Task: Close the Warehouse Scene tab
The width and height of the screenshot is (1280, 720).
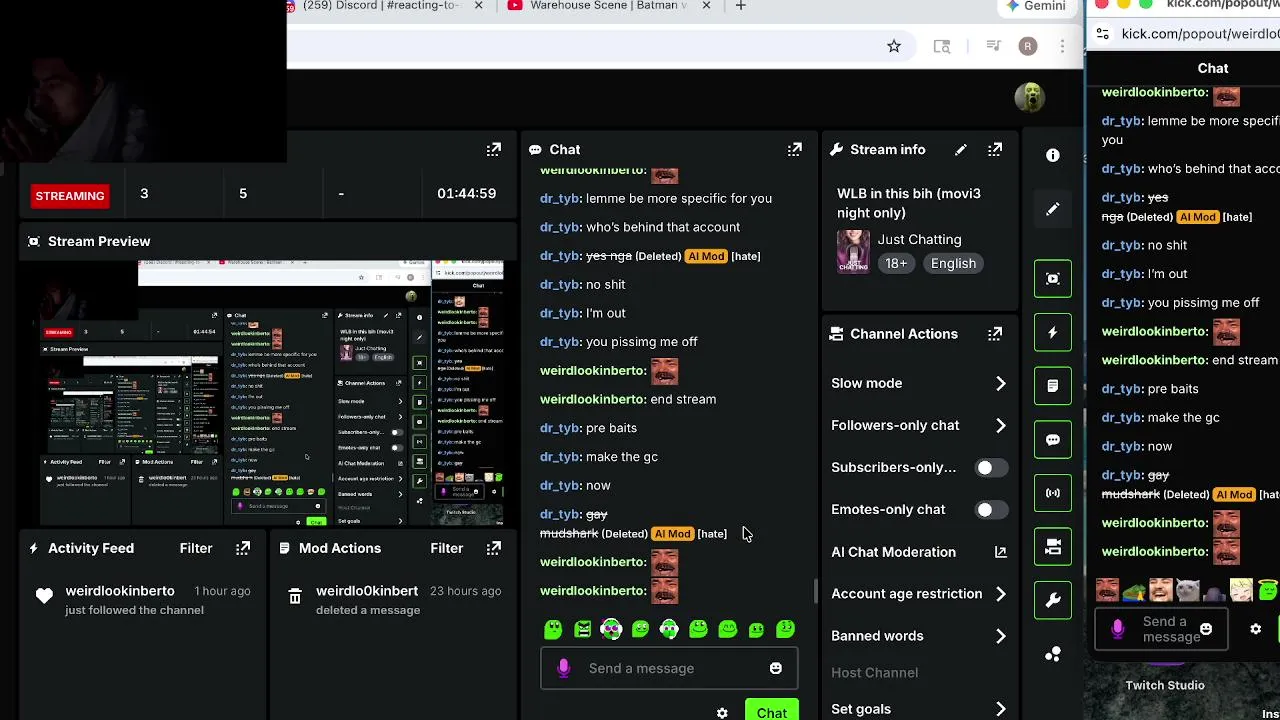Action: [x=706, y=6]
